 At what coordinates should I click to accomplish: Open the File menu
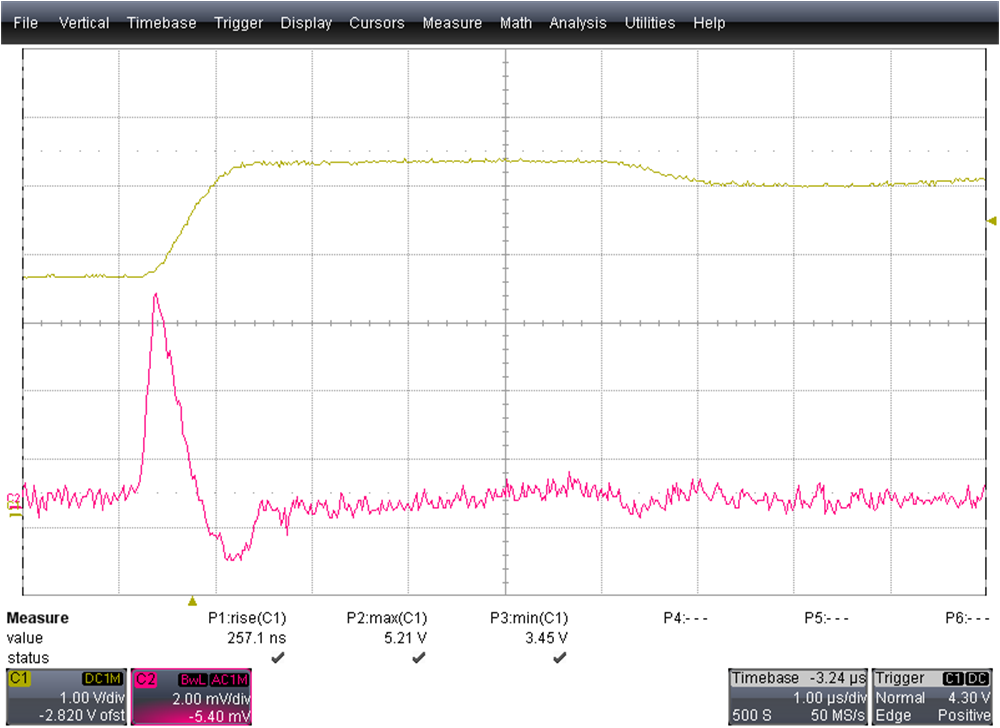(x=26, y=22)
